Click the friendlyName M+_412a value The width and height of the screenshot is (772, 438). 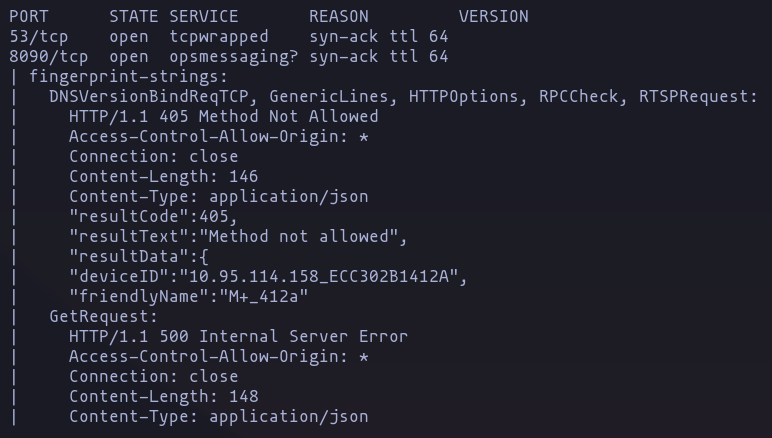[x=263, y=297]
